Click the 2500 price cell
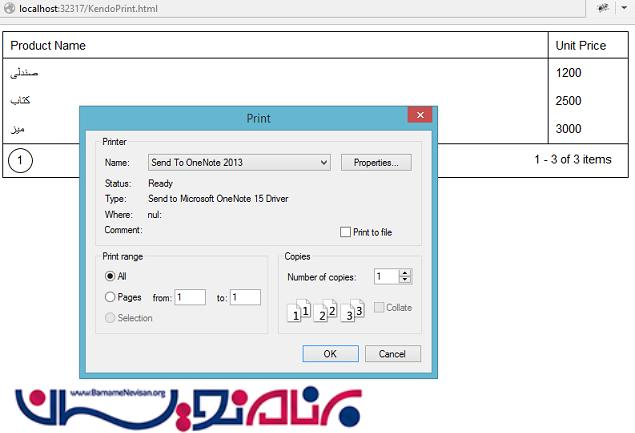The height and width of the screenshot is (433, 635). [588, 100]
